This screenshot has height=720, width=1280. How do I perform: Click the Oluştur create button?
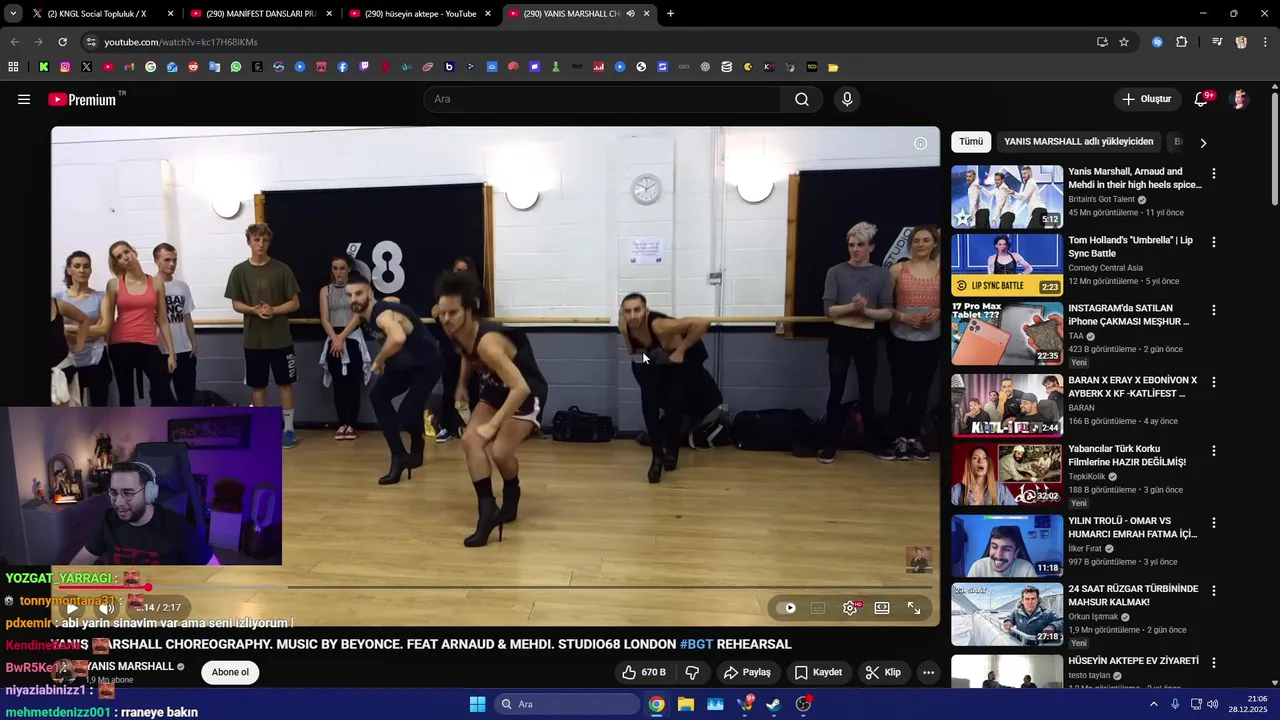click(x=1146, y=99)
